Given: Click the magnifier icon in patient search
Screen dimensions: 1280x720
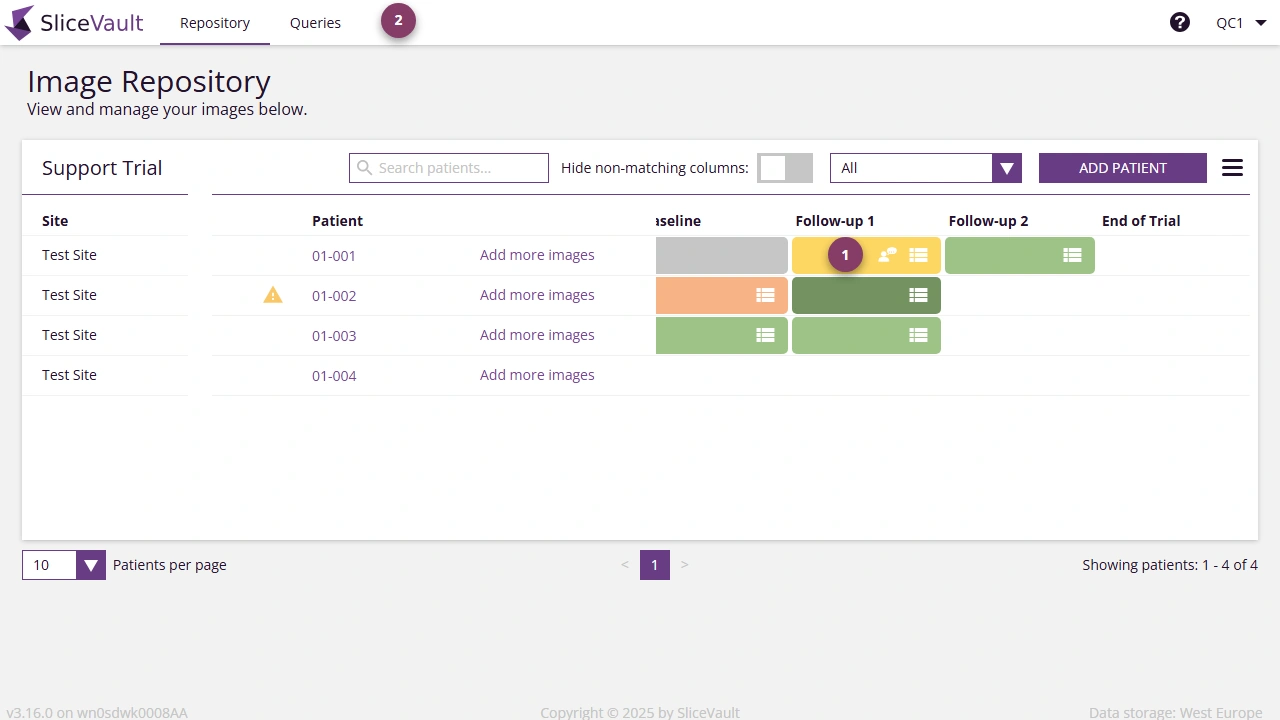Looking at the screenshot, I should click(364, 167).
